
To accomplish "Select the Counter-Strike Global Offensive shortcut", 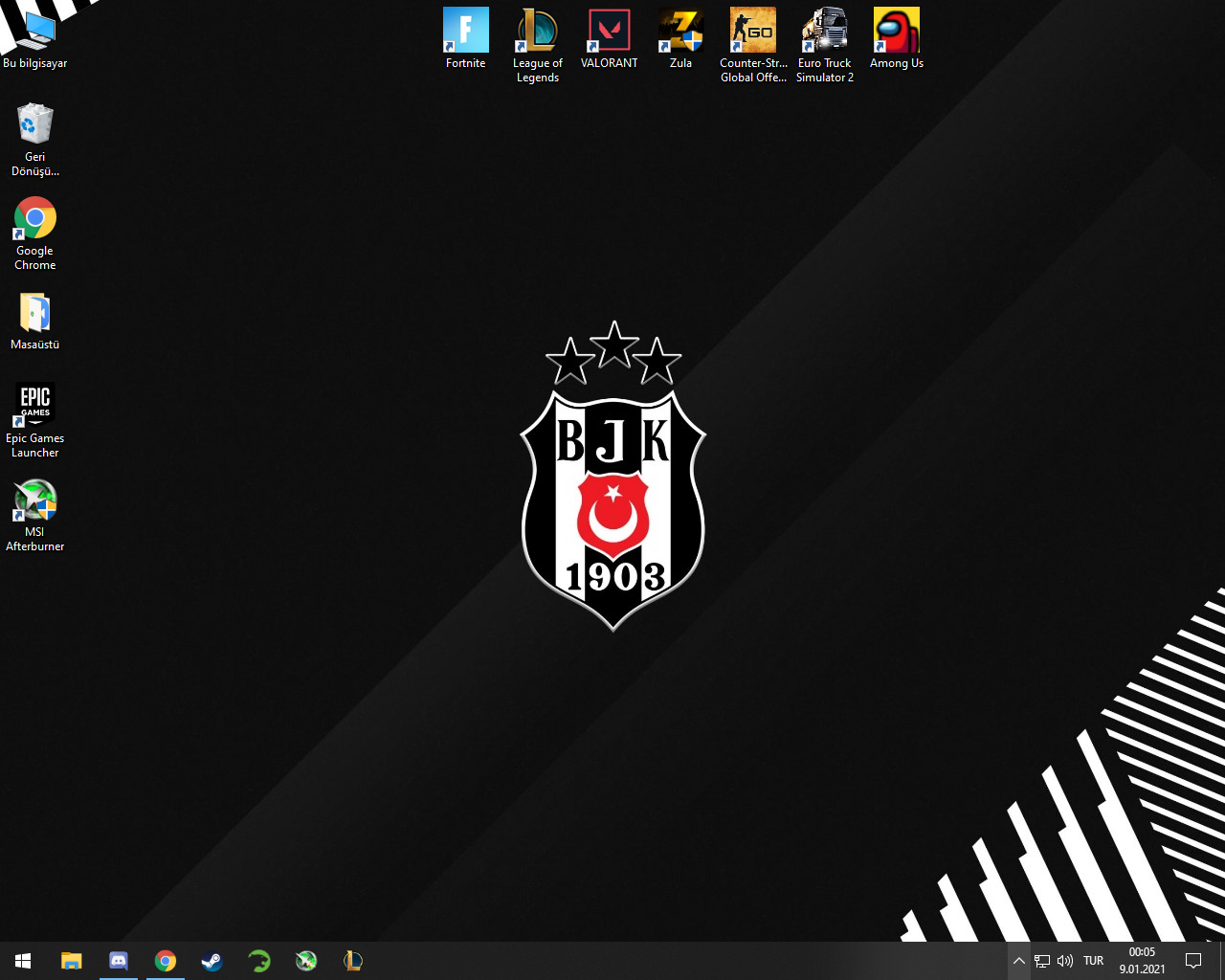I will (x=753, y=46).
